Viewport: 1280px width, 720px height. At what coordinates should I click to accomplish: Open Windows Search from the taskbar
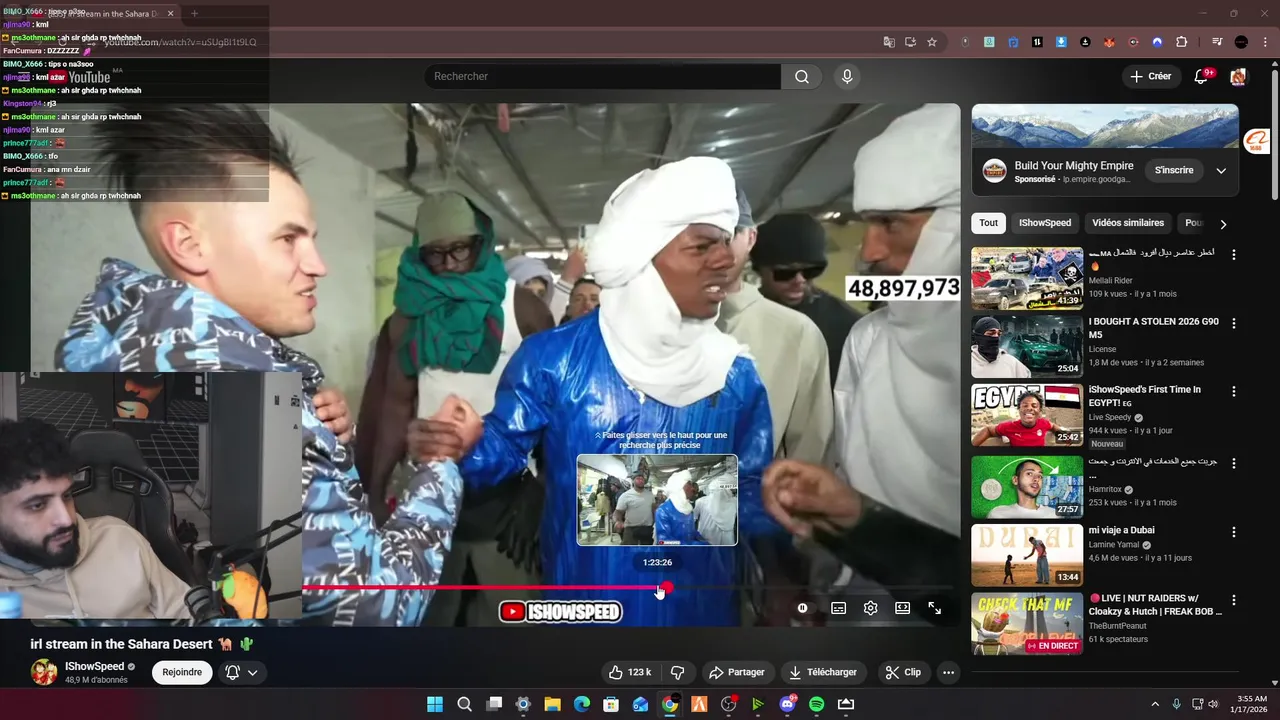[x=464, y=704]
